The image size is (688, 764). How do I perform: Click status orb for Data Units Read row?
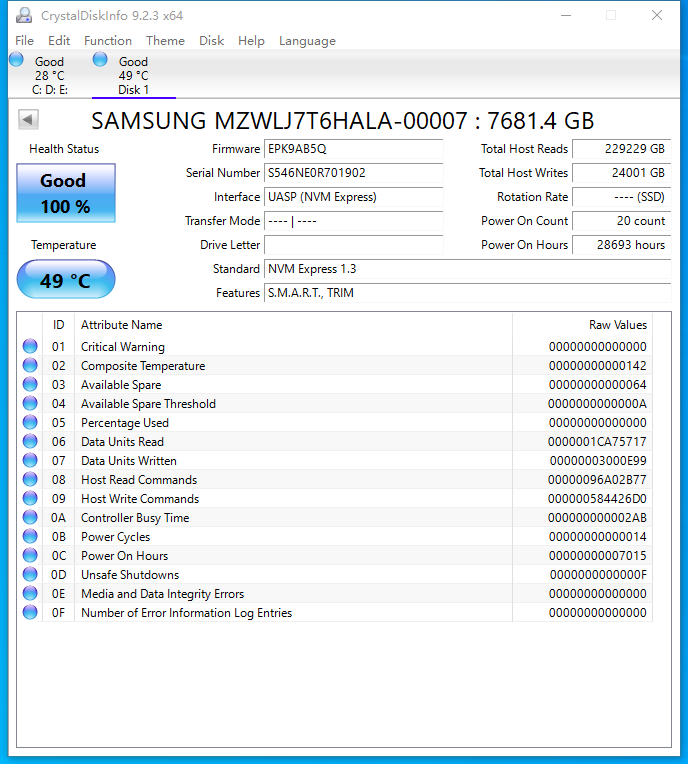pyautogui.click(x=30, y=441)
